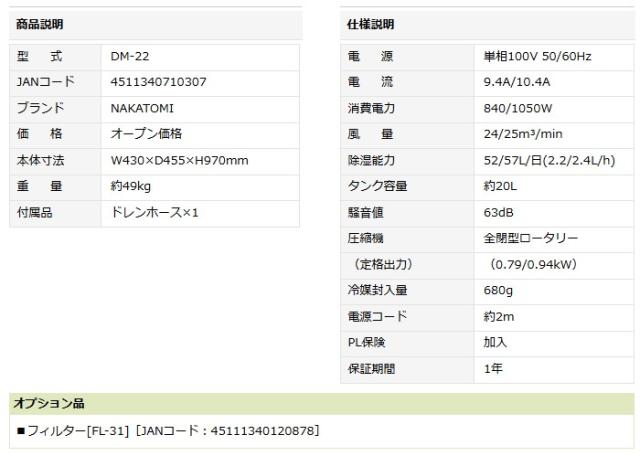Select power value 840/1050W

518,108
